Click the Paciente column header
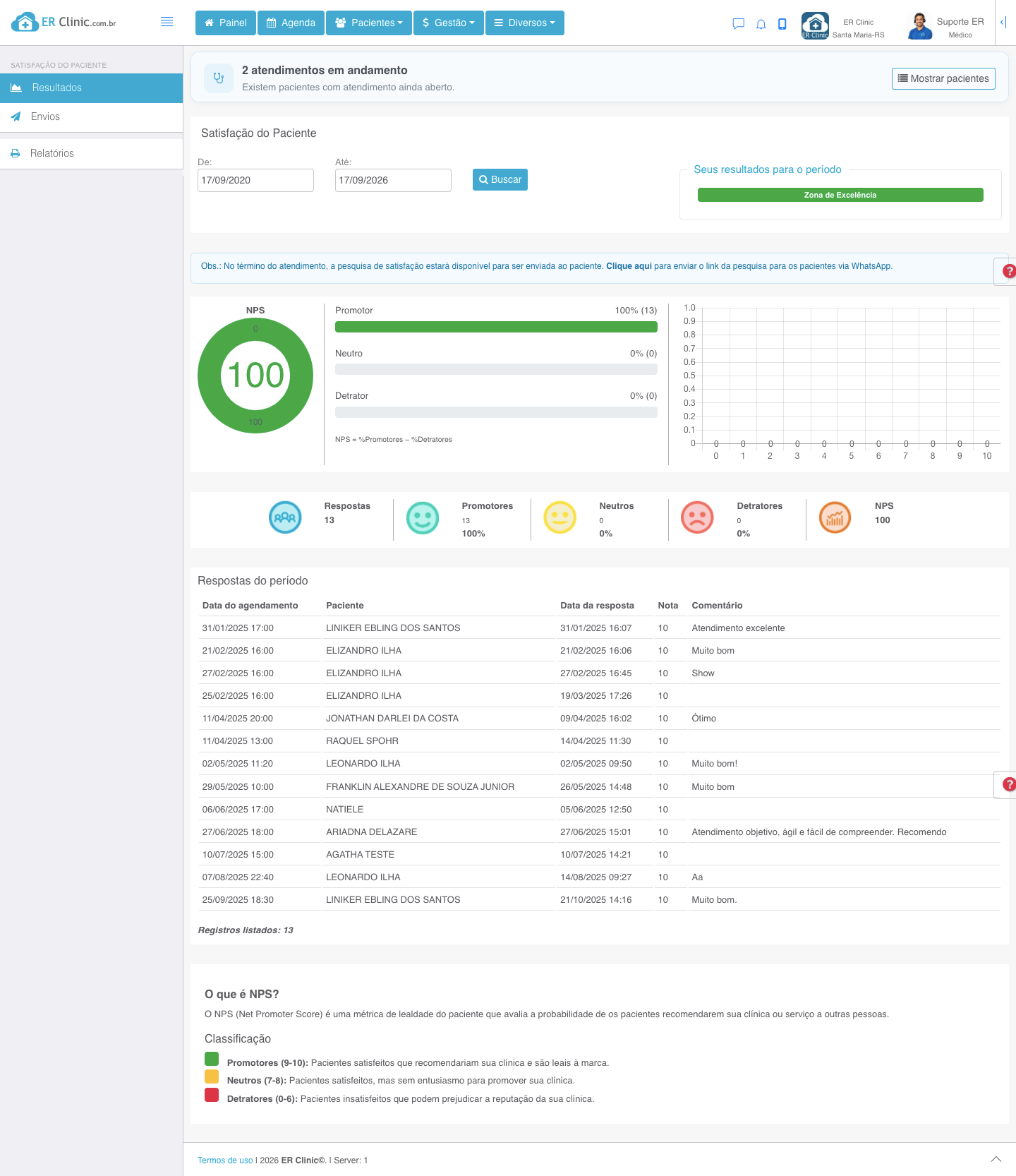Image resolution: width=1016 pixels, height=1176 pixels. point(345,606)
